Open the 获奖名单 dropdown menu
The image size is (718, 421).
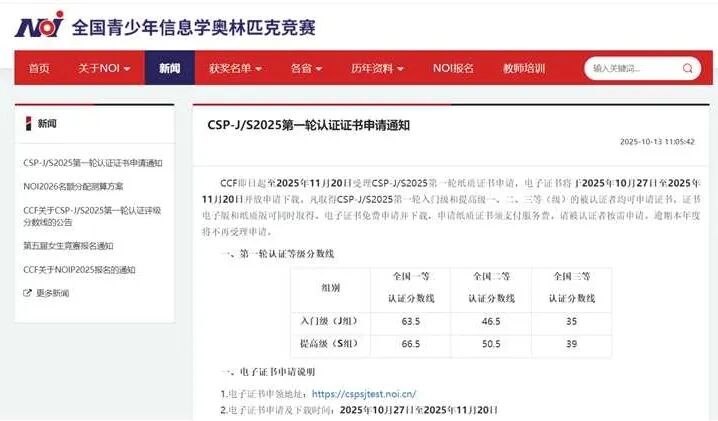tap(235, 69)
